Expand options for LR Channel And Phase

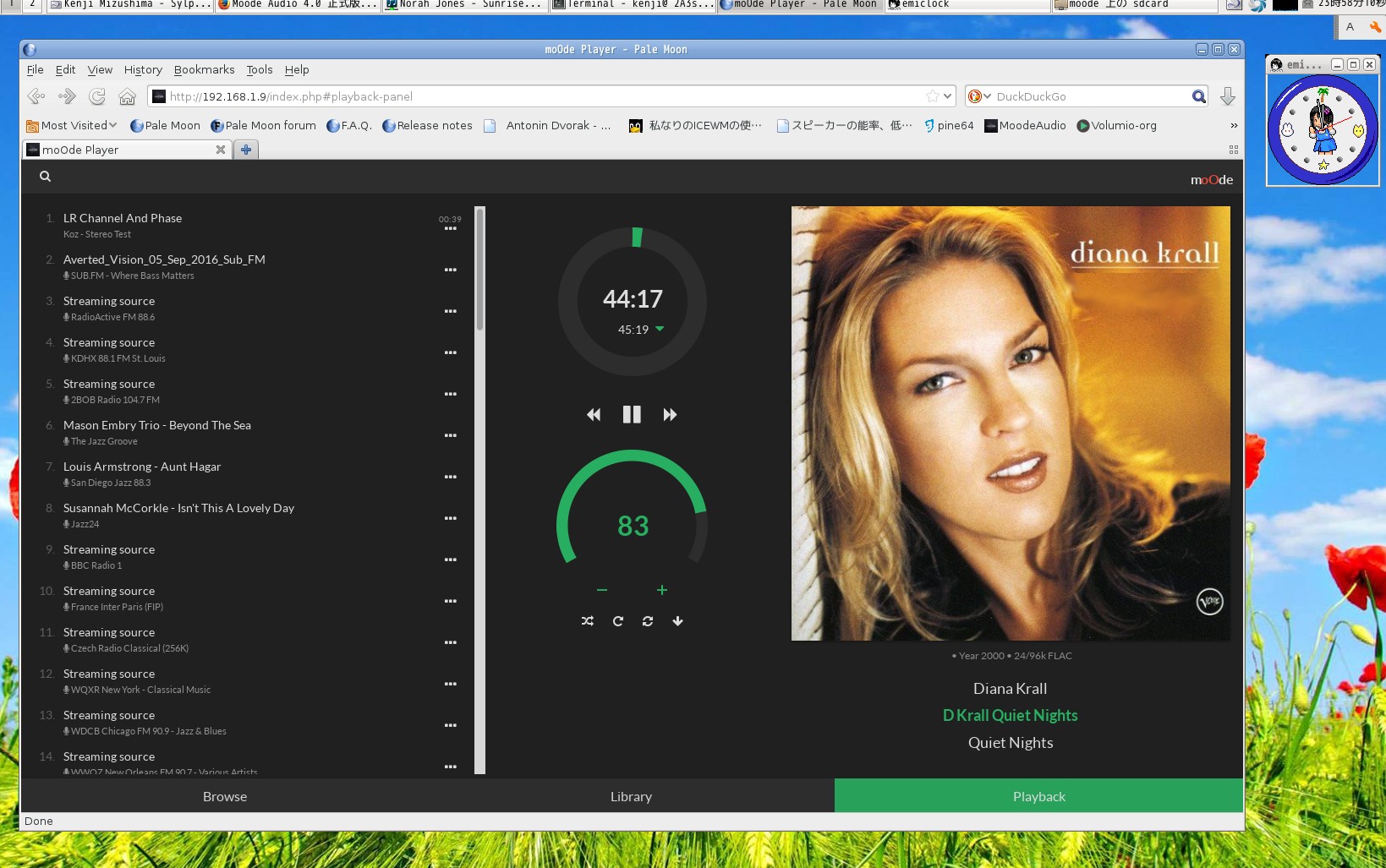(451, 229)
